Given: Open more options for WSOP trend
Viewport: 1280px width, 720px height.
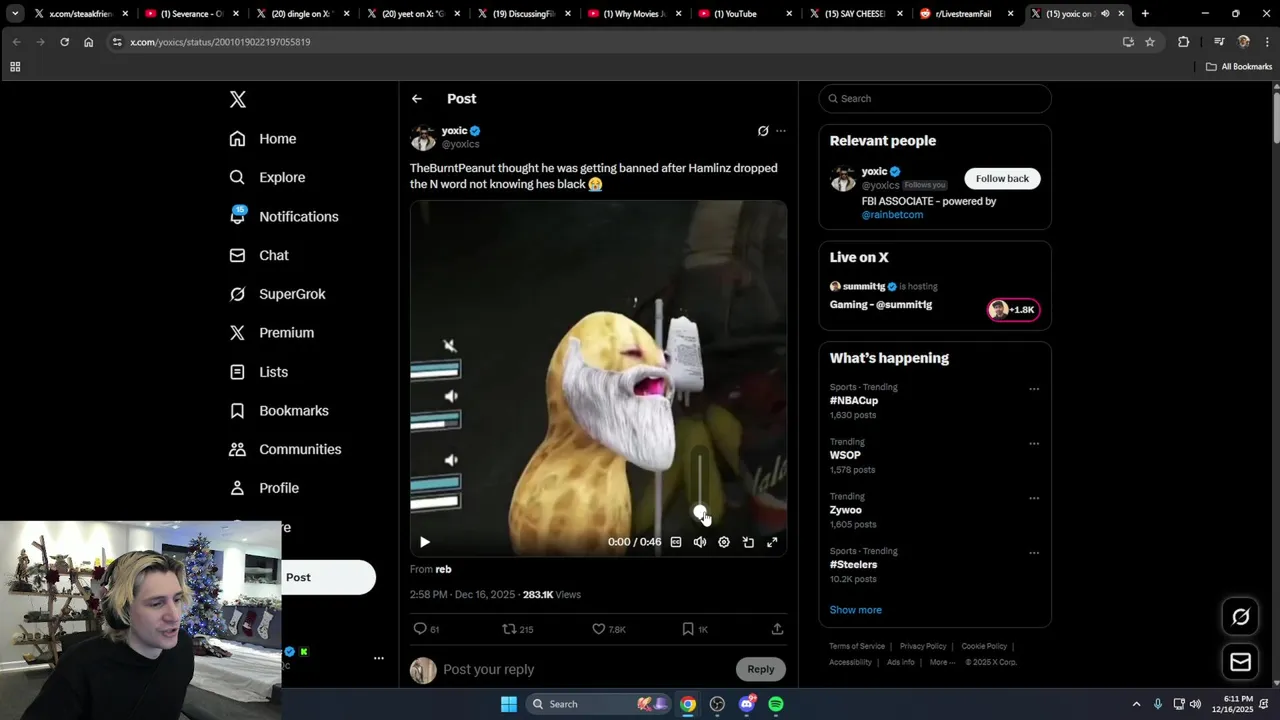Looking at the screenshot, I should pyautogui.click(x=1034, y=443).
